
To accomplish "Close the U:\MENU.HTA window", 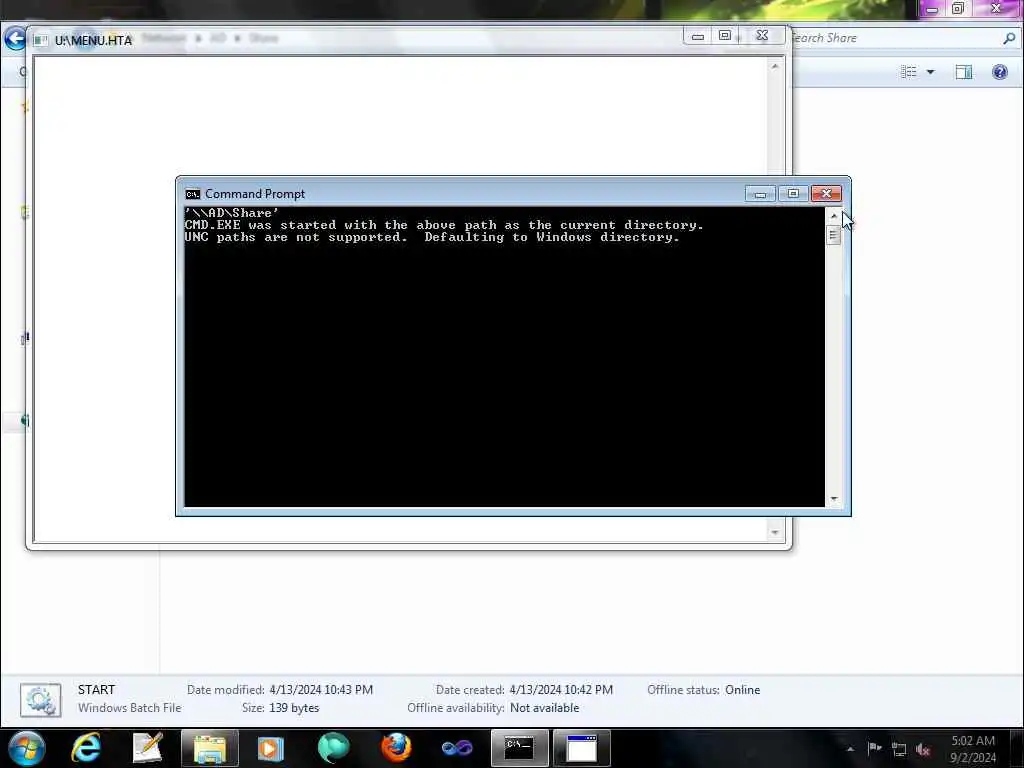I will click(762, 36).
